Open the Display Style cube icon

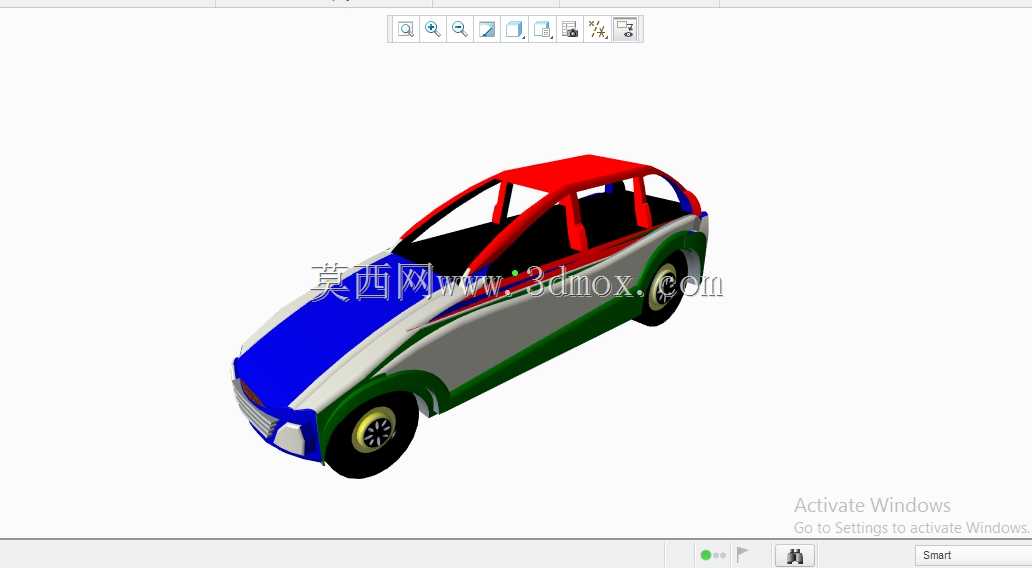pyautogui.click(x=514, y=29)
